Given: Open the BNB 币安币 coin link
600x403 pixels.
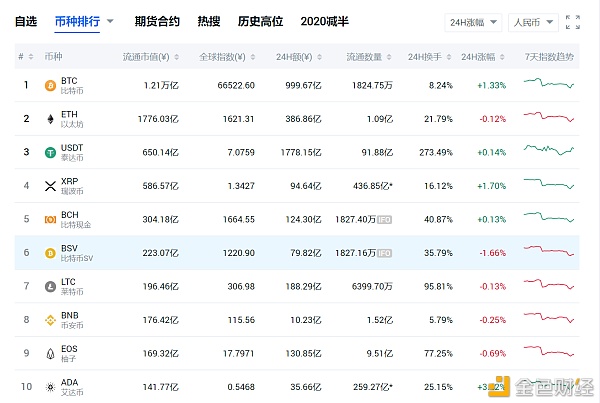Looking at the screenshot, I should click(x=72, y=320).
